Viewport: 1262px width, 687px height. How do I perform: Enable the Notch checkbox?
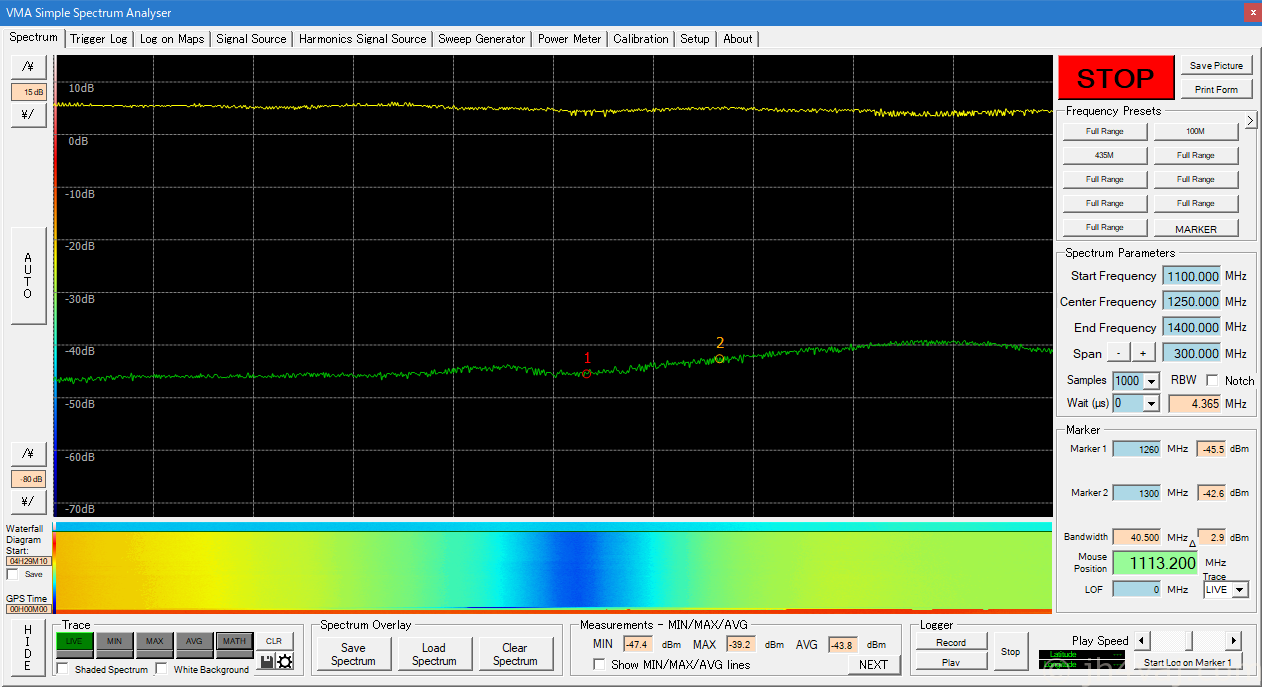pyautogui.click(x=1212, y=380)
